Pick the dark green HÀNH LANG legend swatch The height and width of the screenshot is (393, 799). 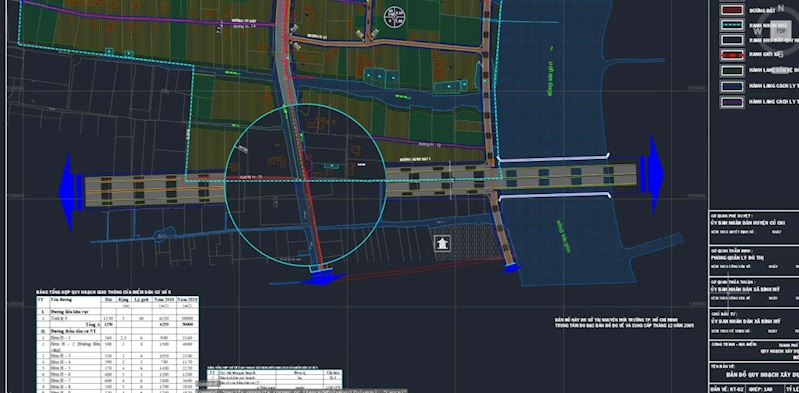coord(732,71)
